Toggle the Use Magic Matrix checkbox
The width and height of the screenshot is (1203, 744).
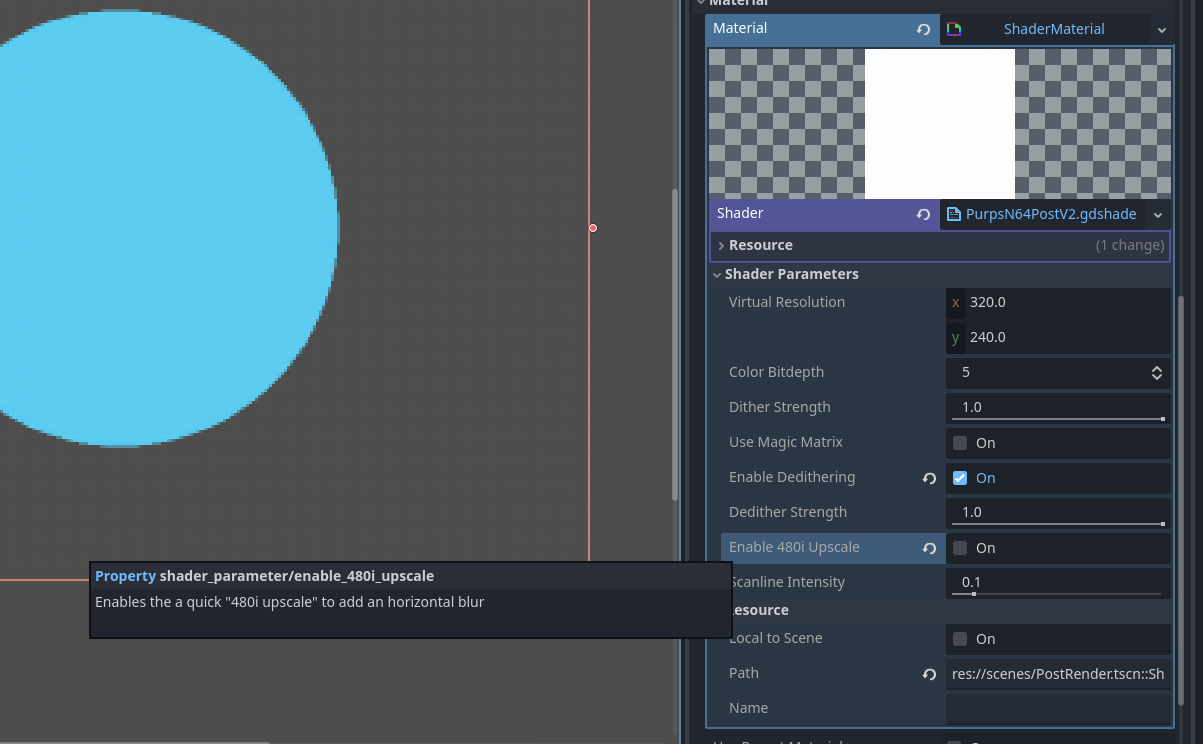960,443
